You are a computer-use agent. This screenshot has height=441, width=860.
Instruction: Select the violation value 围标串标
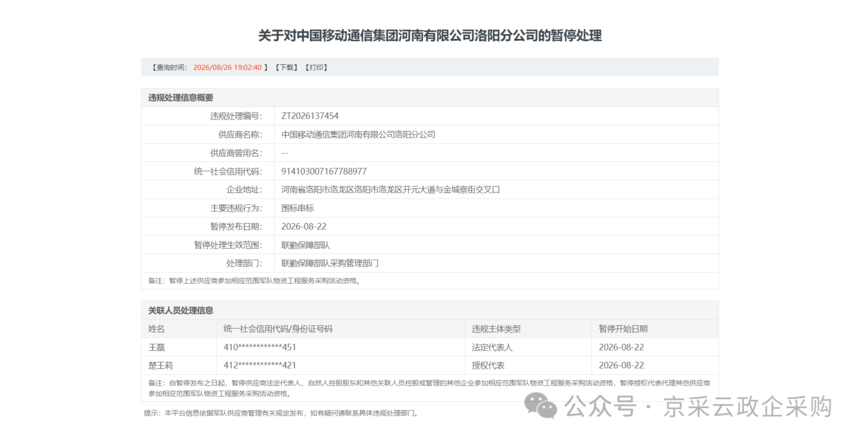(297, 208)
